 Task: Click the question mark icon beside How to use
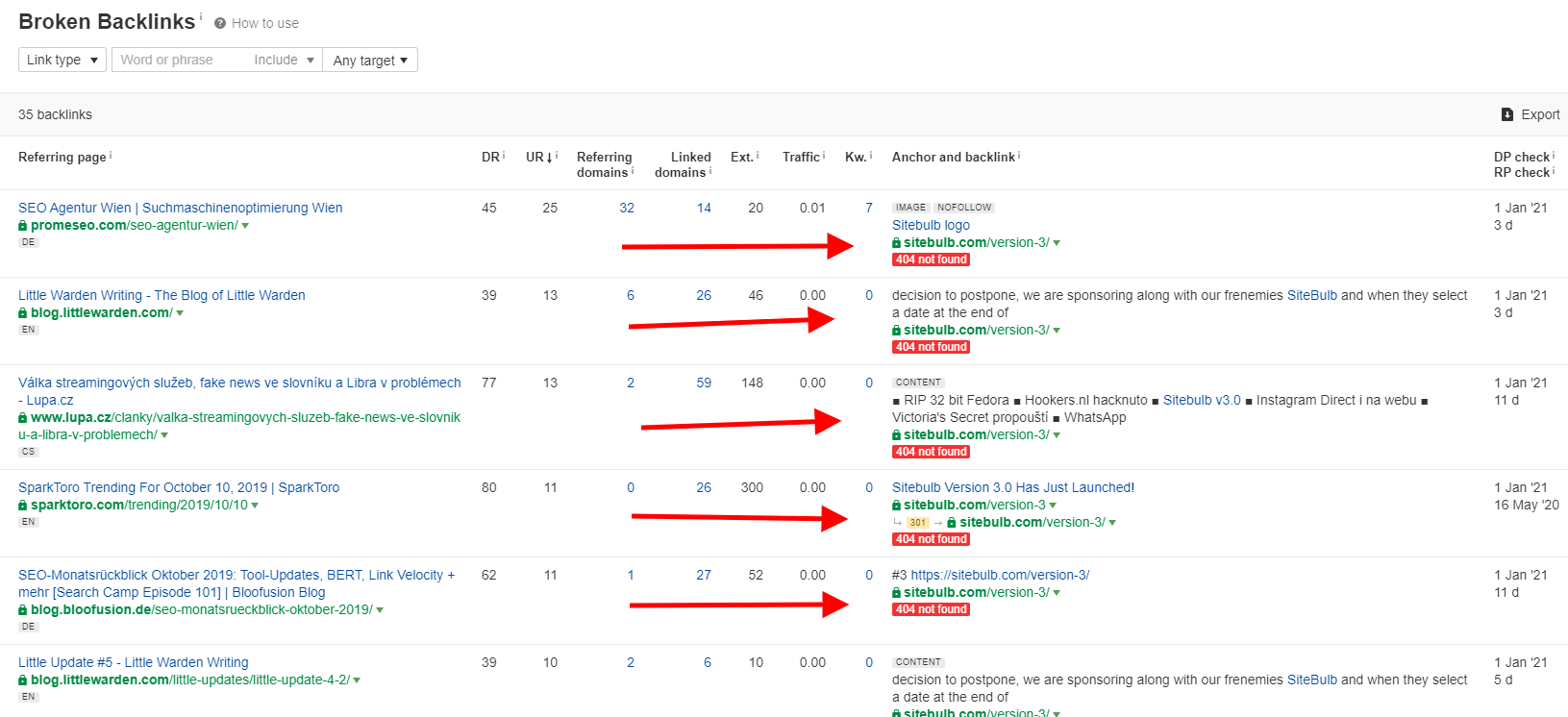coord(220,23)
